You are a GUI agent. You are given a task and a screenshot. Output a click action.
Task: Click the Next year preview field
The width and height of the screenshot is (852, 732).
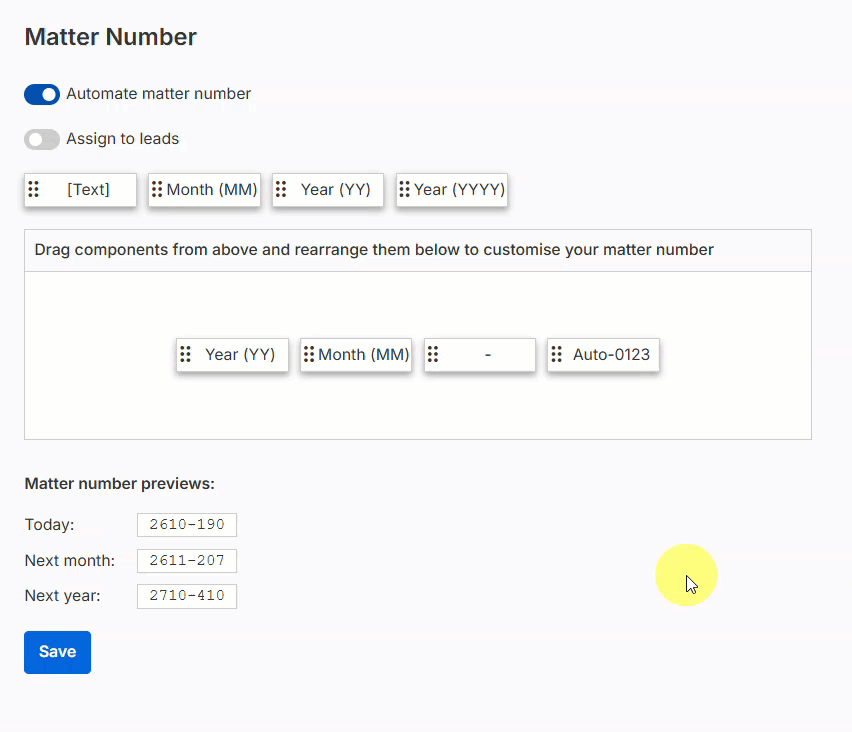[x=187, y=596]
